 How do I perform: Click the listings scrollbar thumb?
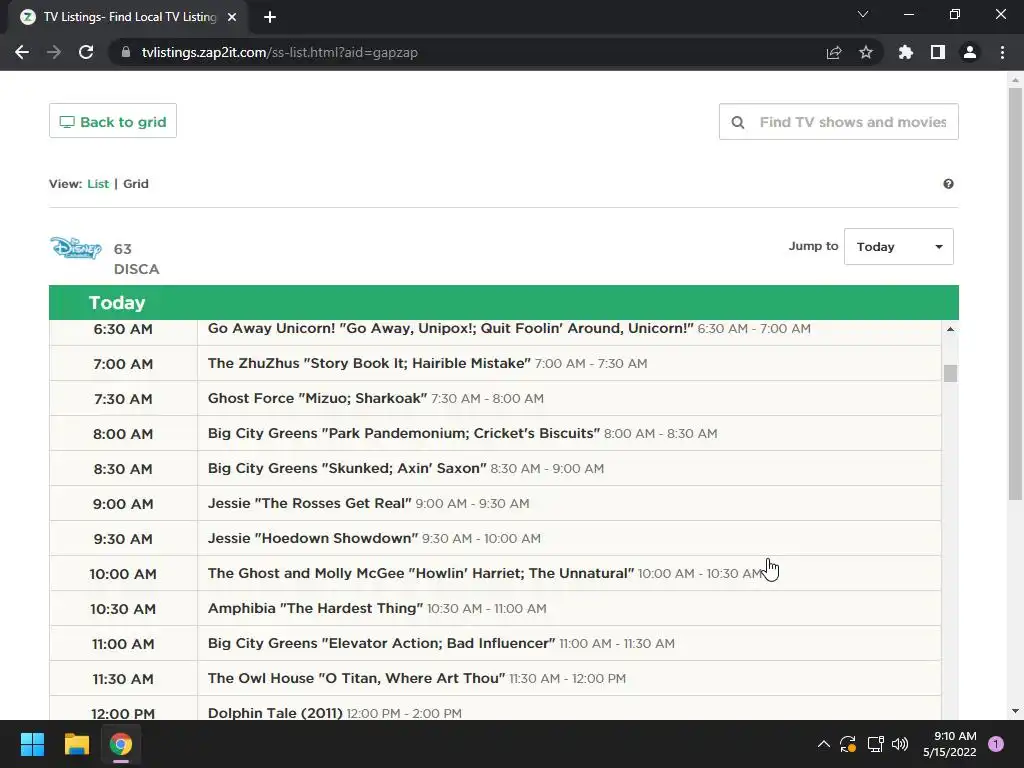pyautogui.click(x=950, y=374)
